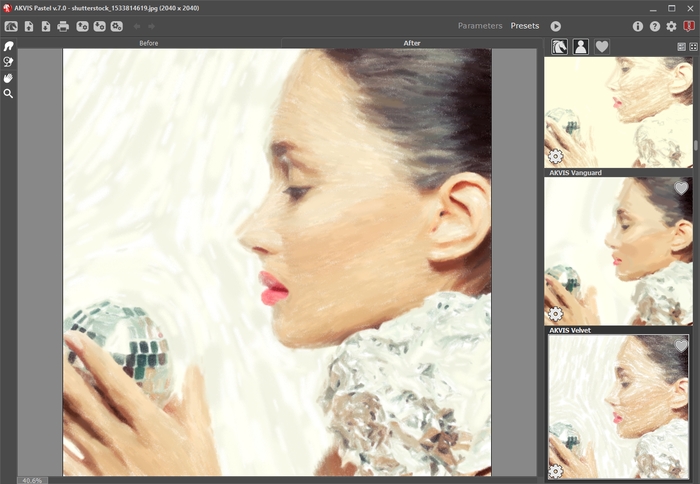The height and width of the screenshot is (484, 700).
Task: Switch to the Before tab
Action: tap(149, 43)
